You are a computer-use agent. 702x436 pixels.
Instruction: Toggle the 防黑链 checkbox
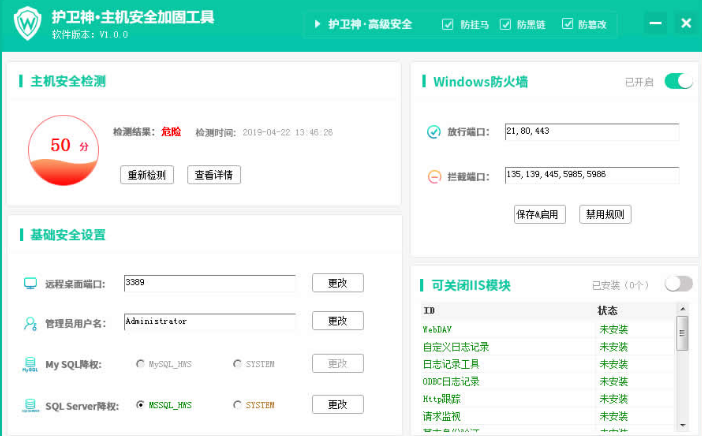point(506,24)
